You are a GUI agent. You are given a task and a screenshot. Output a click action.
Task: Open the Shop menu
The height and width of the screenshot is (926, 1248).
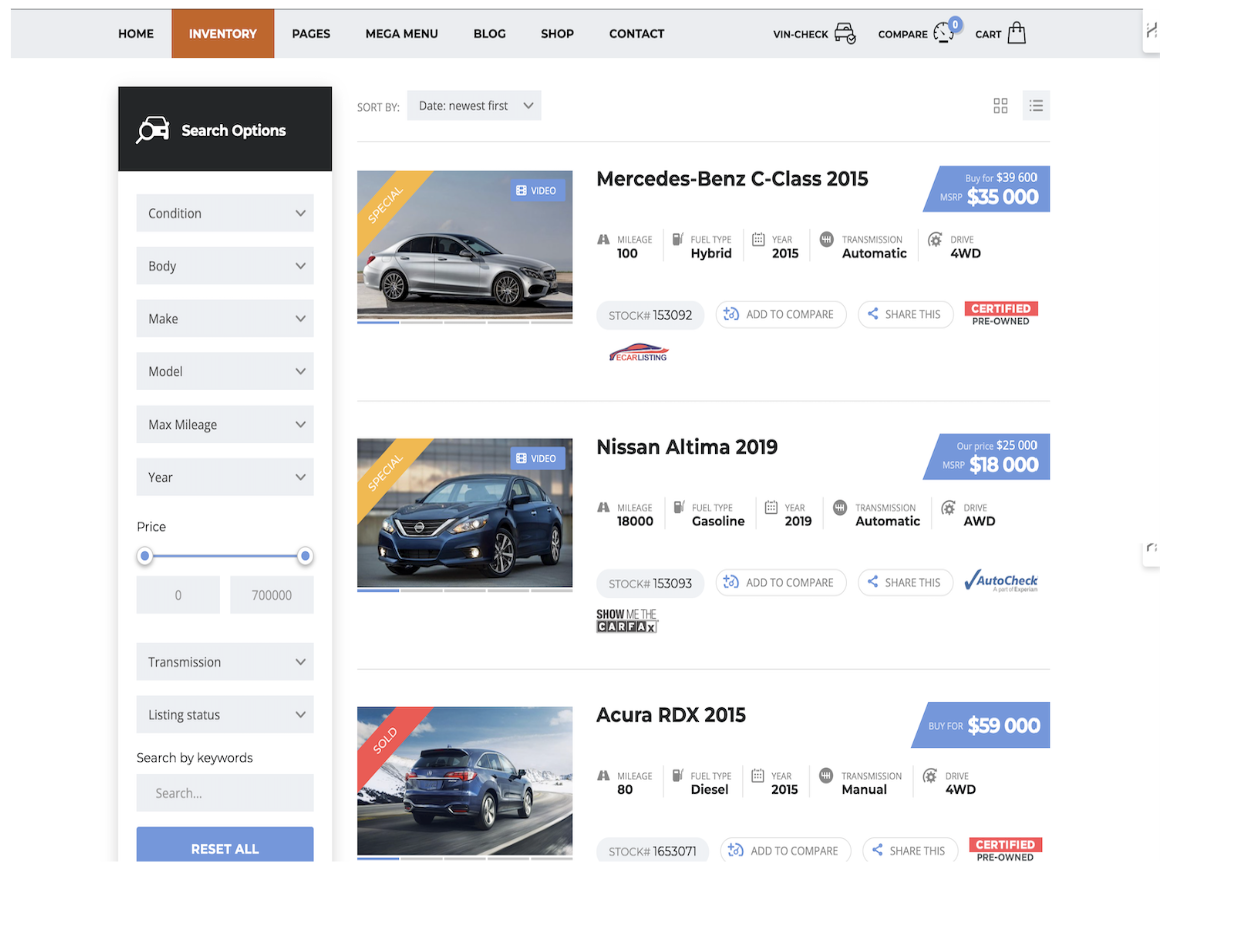(x=557, y=33)
